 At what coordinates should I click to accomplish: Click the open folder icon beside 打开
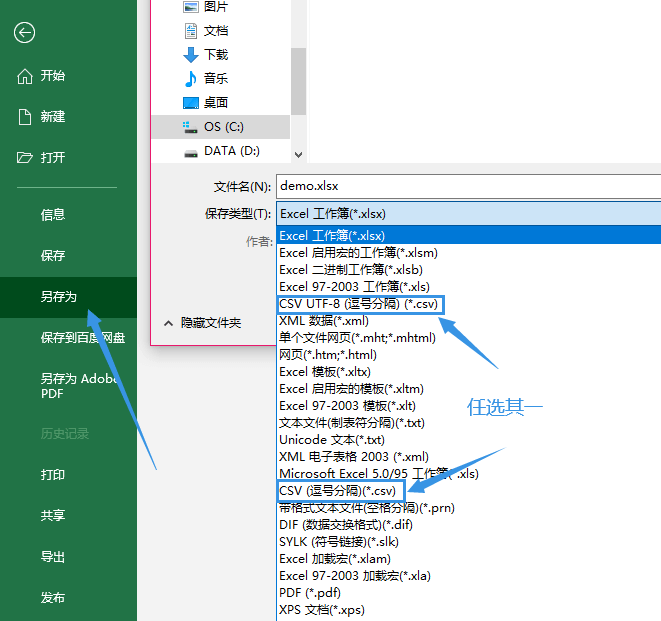pyautogui.click(x=24, y=158)
